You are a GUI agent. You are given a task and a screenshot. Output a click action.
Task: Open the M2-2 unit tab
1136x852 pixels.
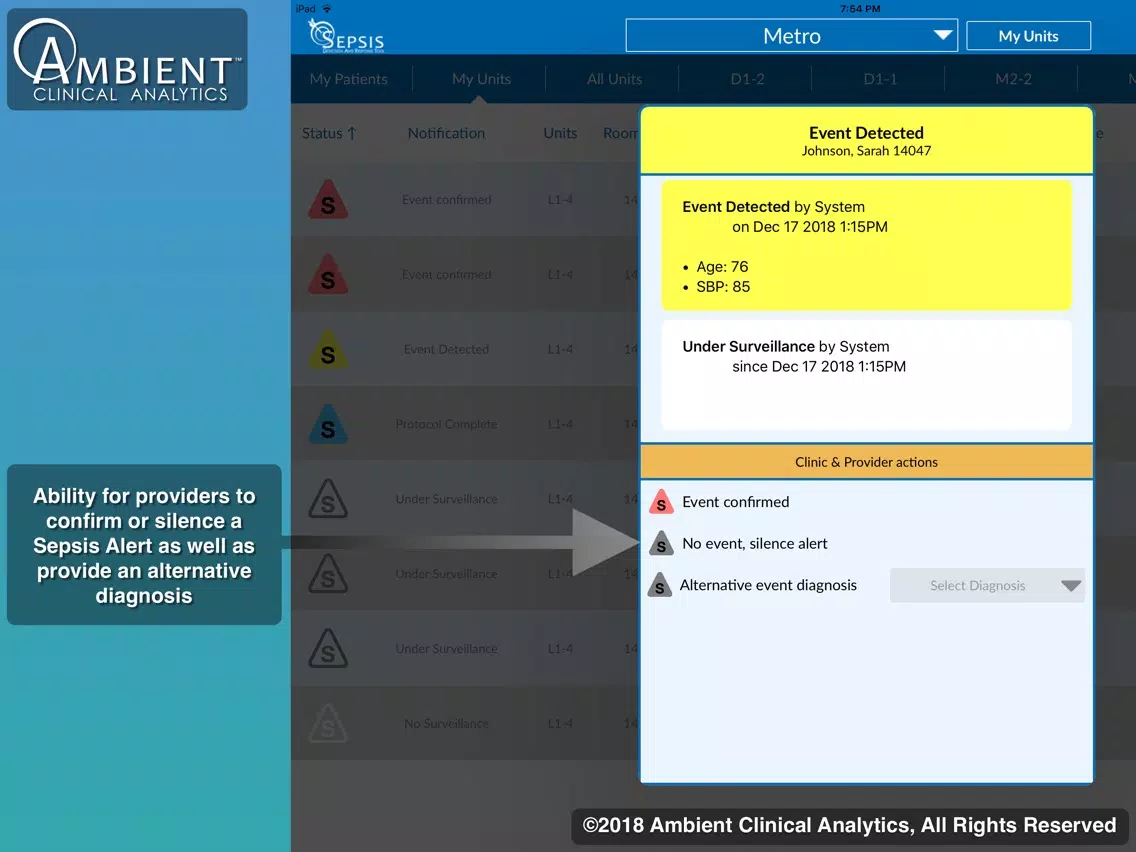(1013, 79)
